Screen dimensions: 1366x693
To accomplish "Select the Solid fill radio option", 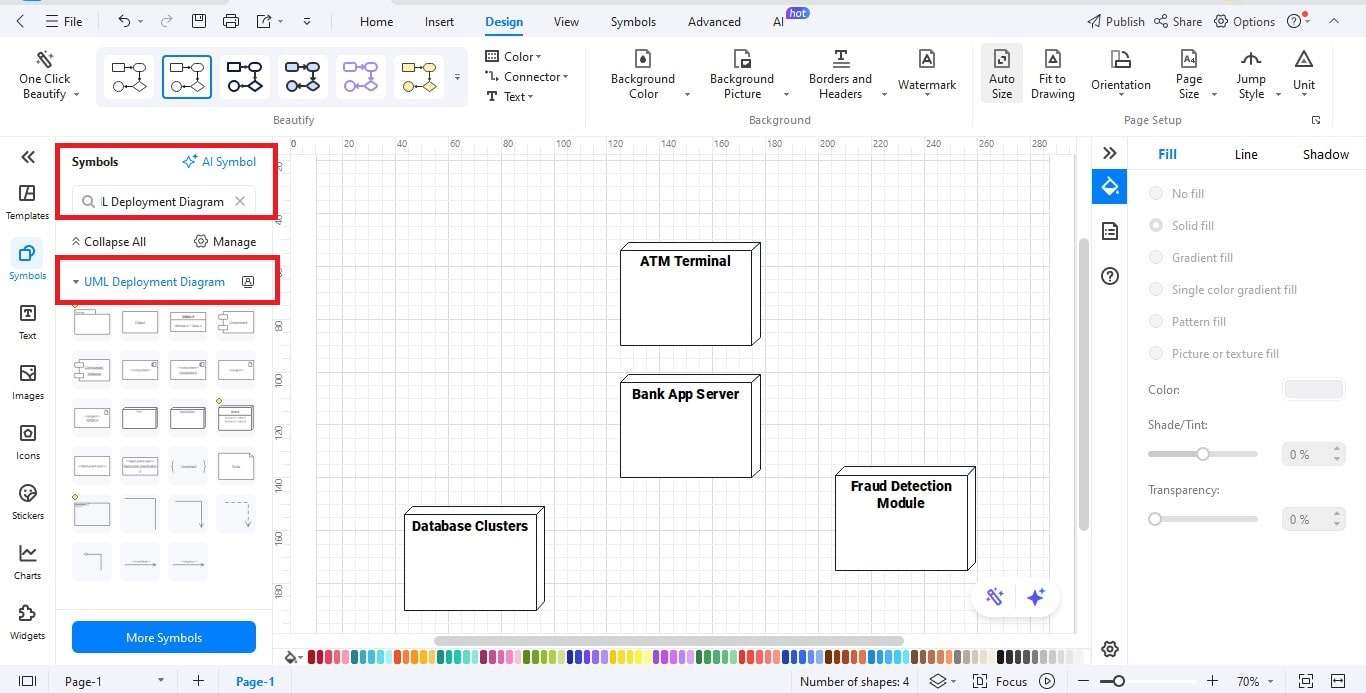I will pos(1156,225).
